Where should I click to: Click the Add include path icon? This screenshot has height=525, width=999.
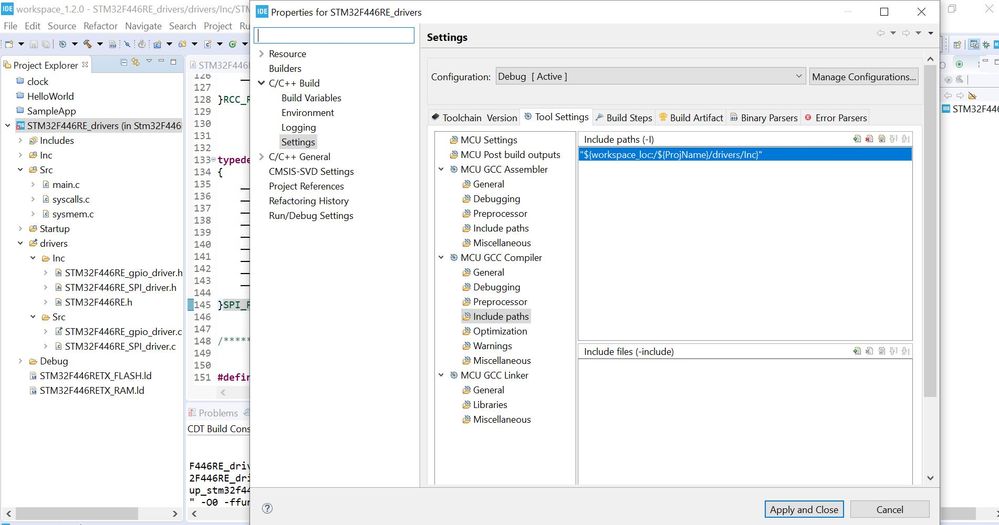[x=857, y=139]
